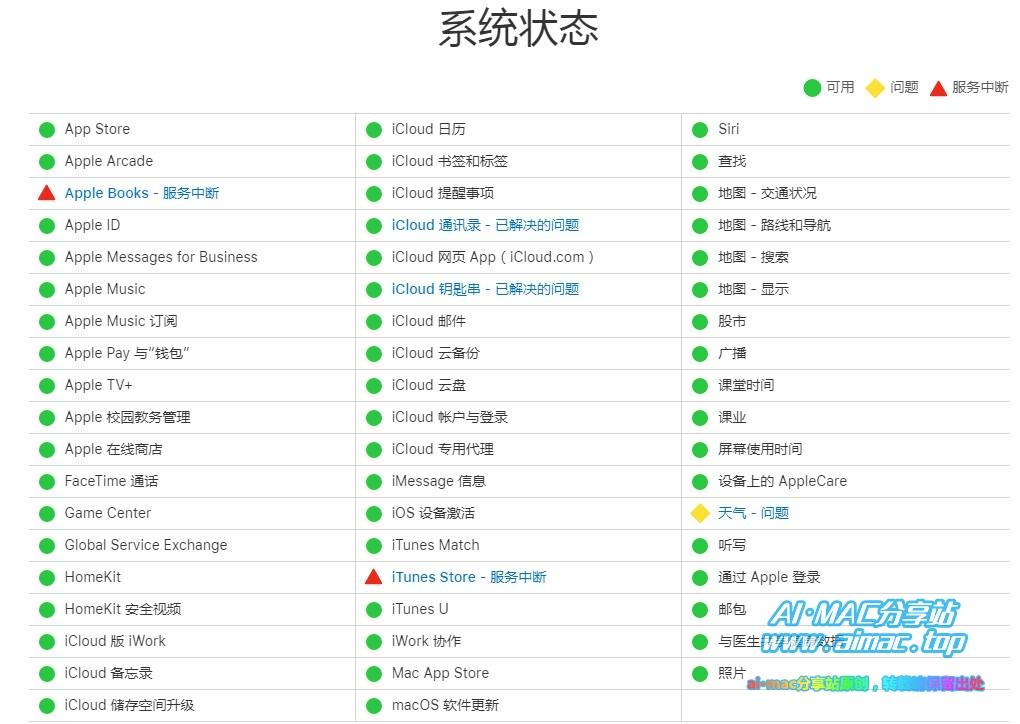Select the Apple 在线商店 entry
Viewport: 1020px width, 724px height.
[x=114, y=449]
